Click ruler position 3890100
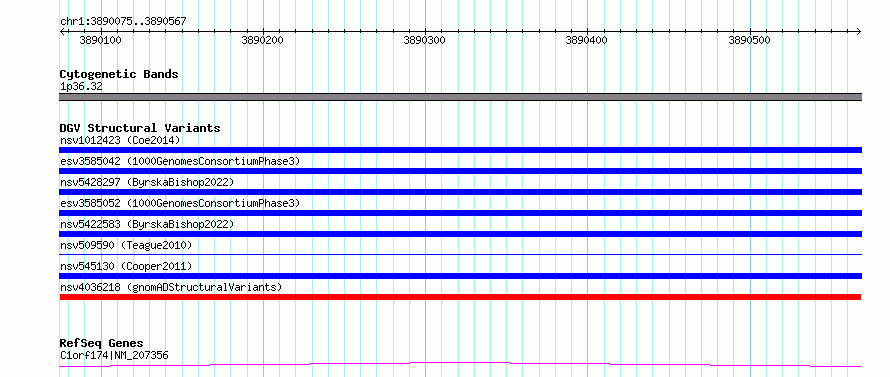 pos(101,40)
